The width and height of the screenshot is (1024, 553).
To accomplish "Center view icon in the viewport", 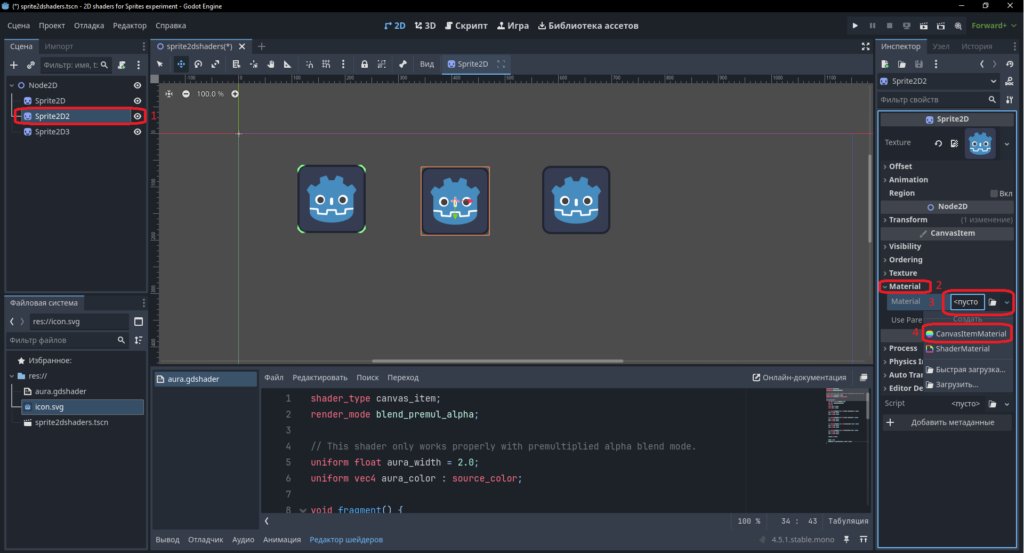I will 169,94.
